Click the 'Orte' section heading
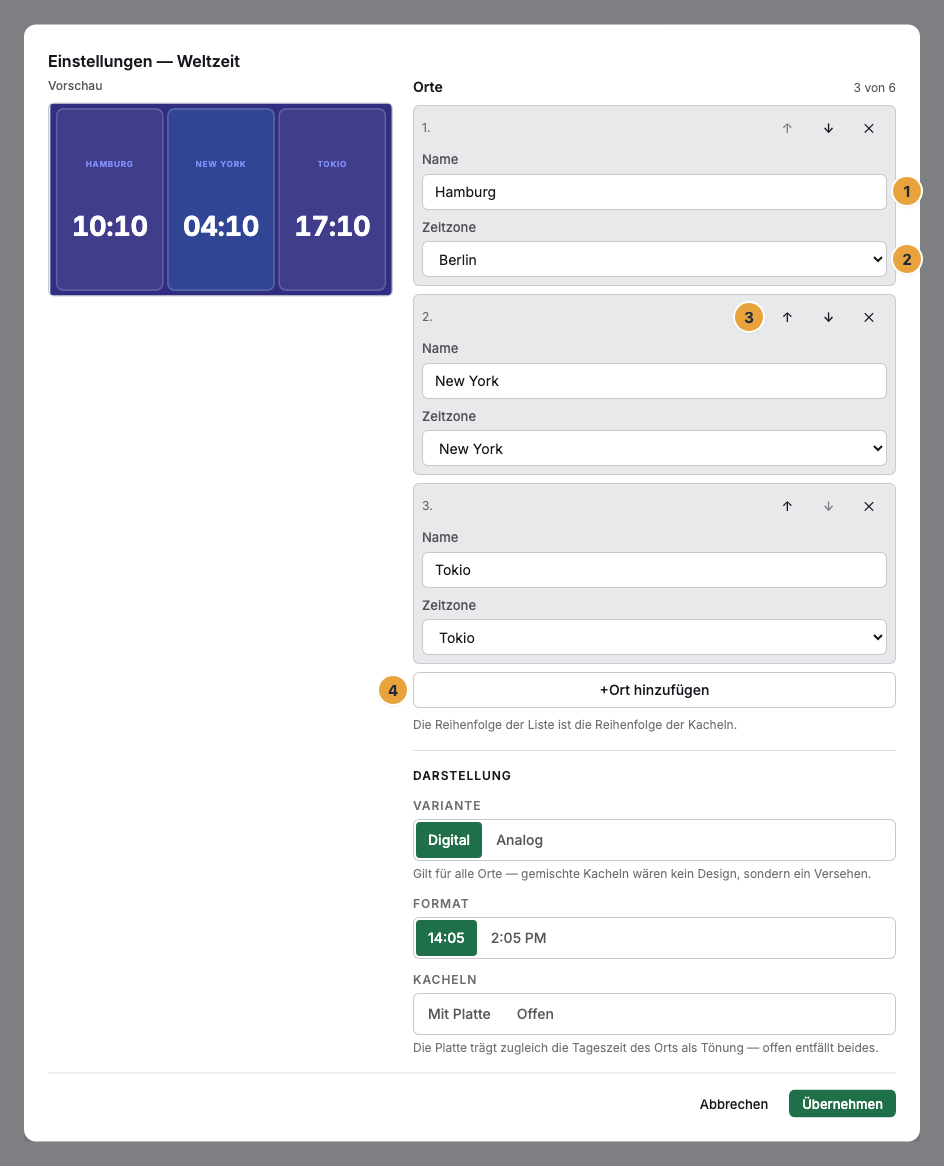944x1166 pixels. (428, 87)
